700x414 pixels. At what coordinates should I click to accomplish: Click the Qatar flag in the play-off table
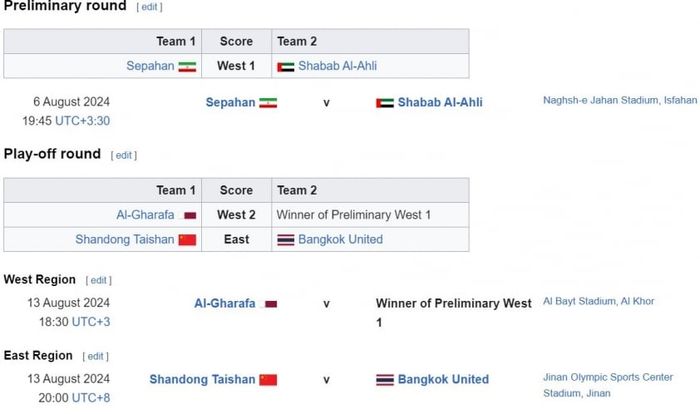pos(190,216)
